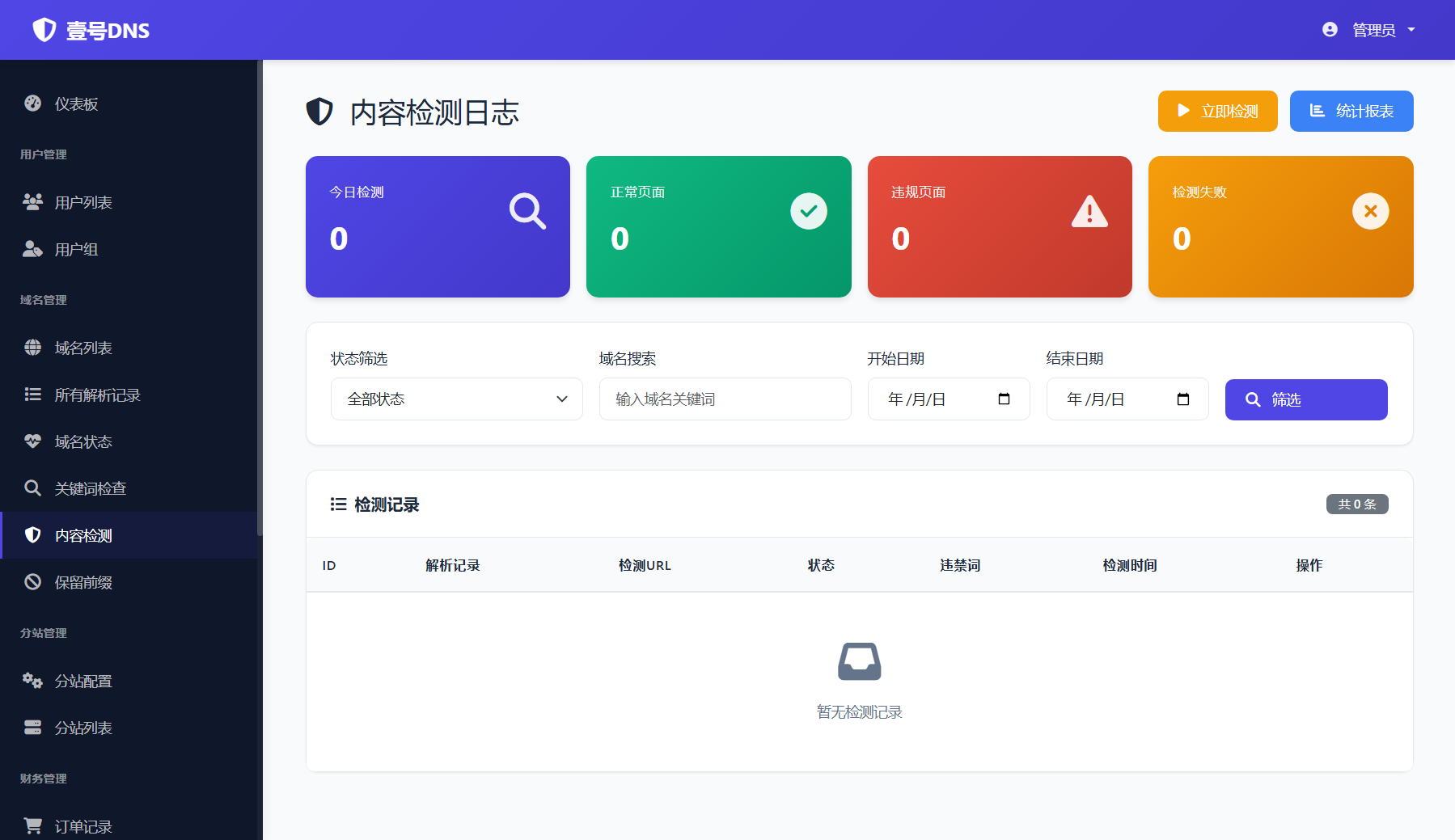1455x840 pixels.
Task: Click the sidebar vertical scrollbar
Action: pyautogui.click(x=260, y=299)
